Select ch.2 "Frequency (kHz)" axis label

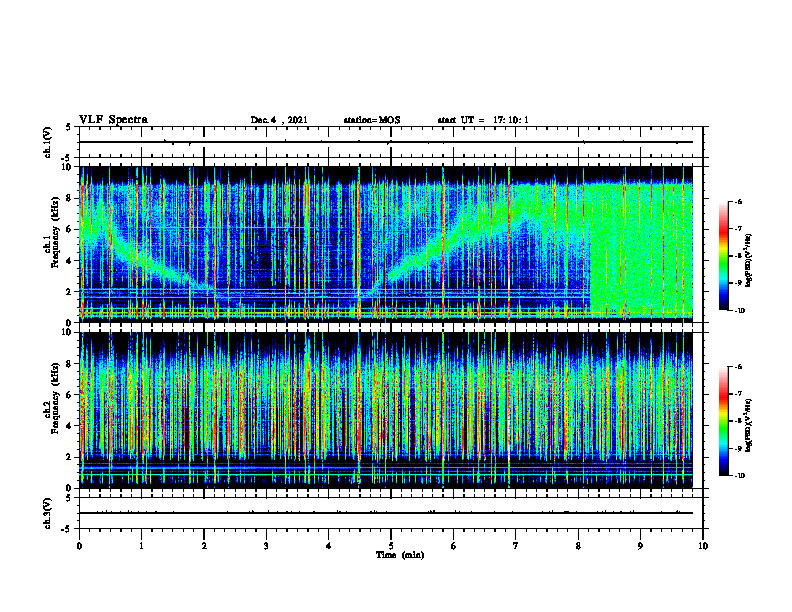pos(56,398)
